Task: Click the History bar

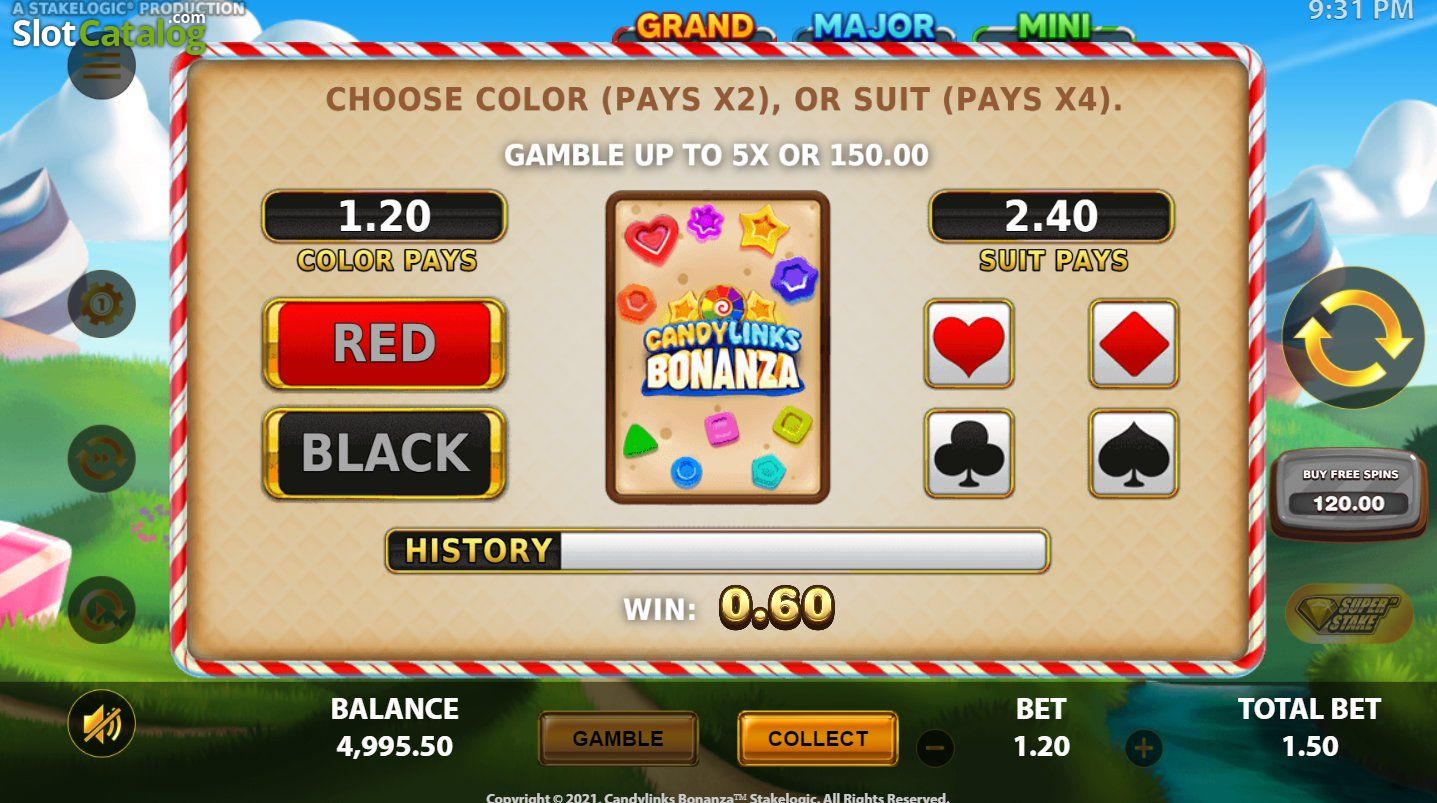Action: point(718,550)
